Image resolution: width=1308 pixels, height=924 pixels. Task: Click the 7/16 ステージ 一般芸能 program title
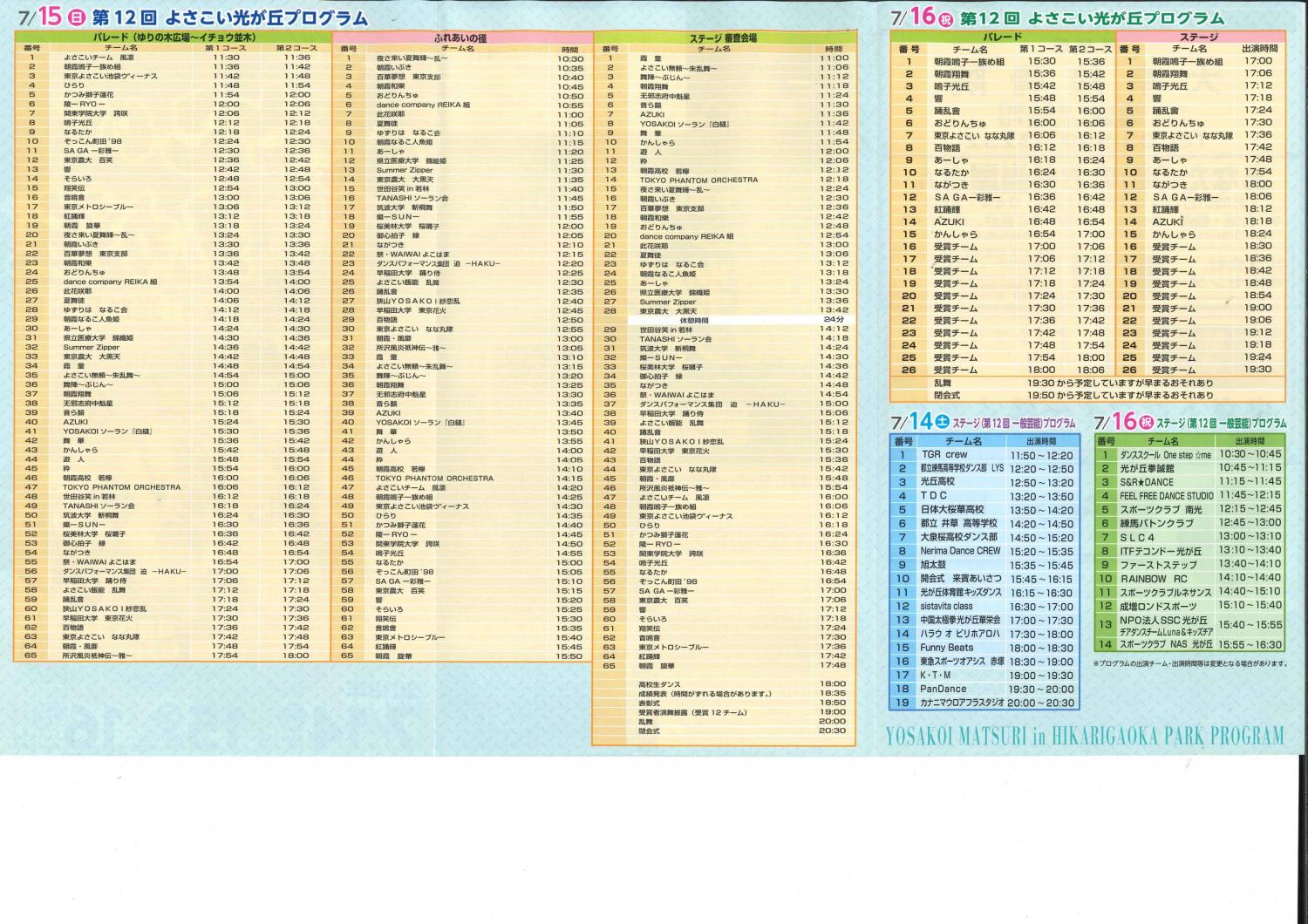(1190, 422)
